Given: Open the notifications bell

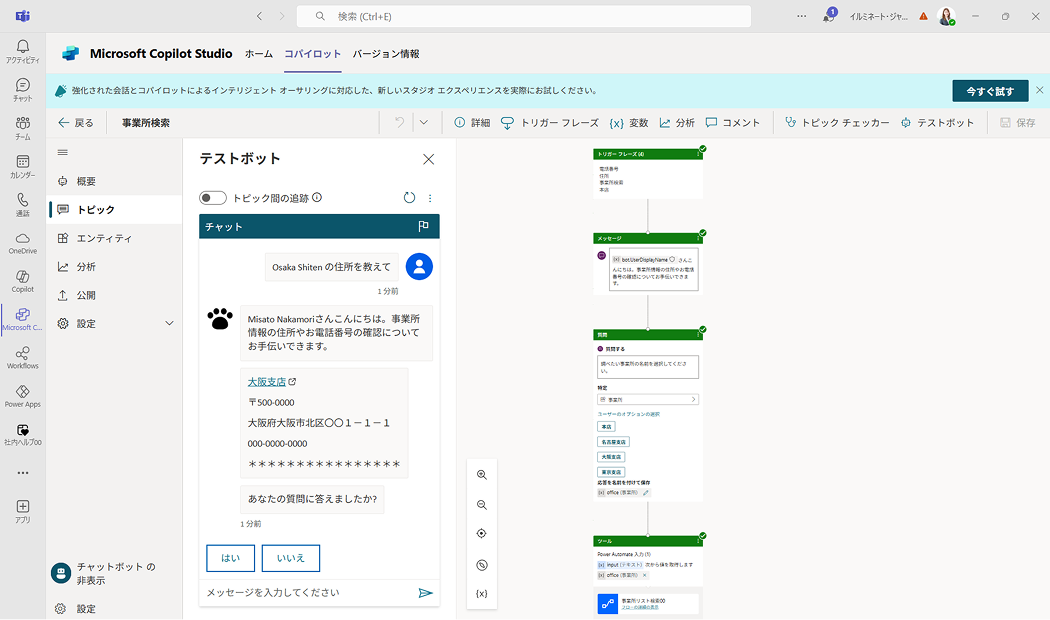Looking at the screenshot, I should [x=828, y=16].
